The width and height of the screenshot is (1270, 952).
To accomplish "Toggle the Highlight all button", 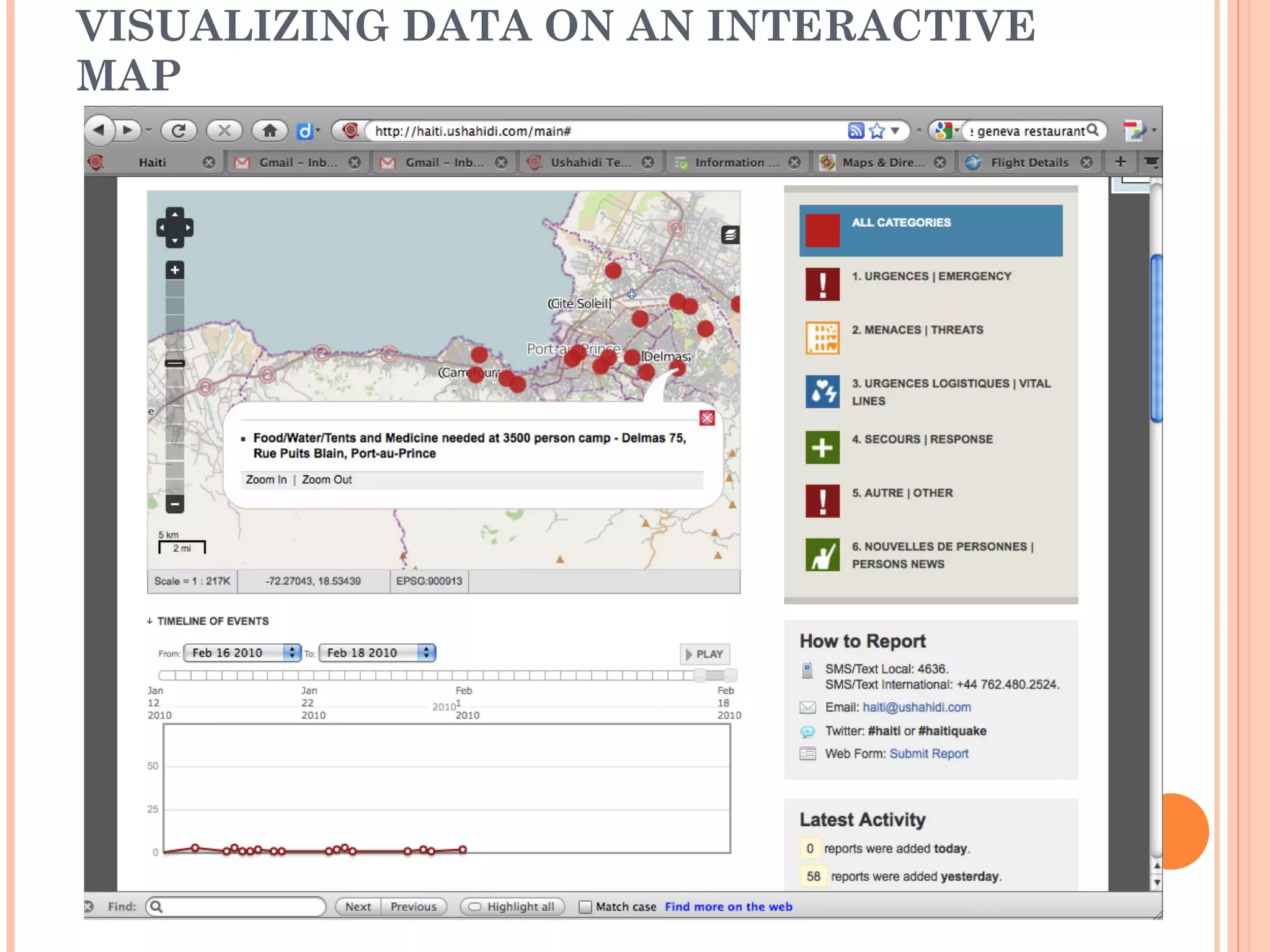I will [512, 907].
